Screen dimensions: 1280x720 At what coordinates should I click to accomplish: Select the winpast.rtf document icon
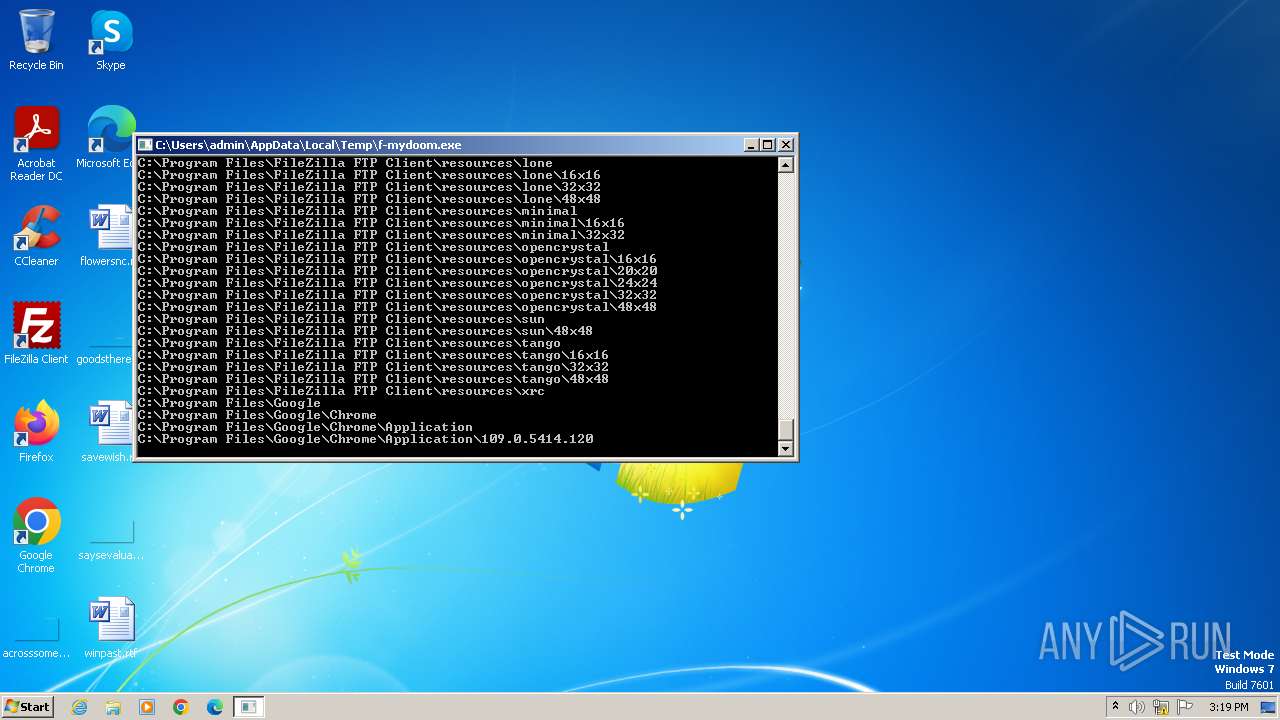(x=111, y=628)
